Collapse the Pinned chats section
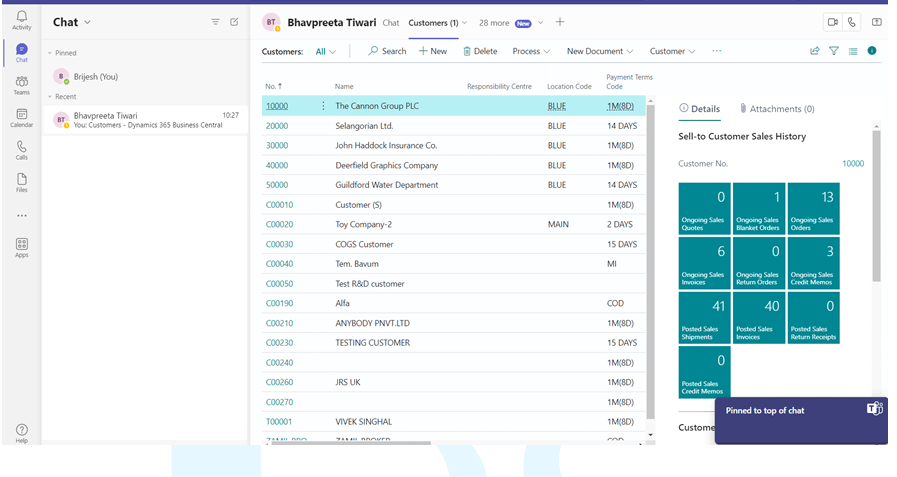Image resolution: width=897 pixels, height=477 pixels. [x=50, y=53]
